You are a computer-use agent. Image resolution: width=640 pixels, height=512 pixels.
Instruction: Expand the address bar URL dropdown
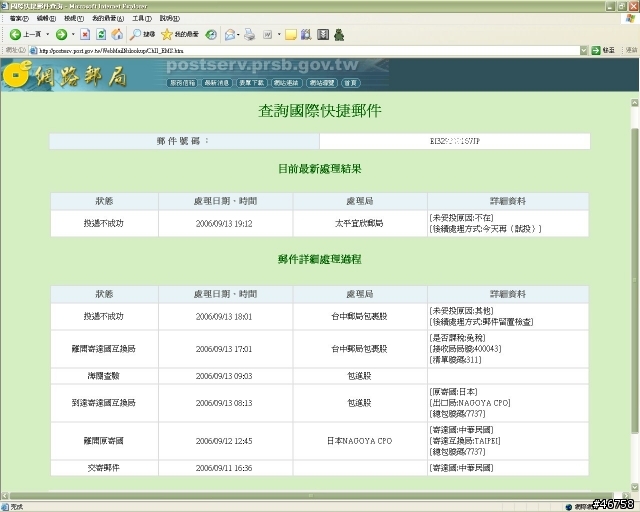click(584, 50)
